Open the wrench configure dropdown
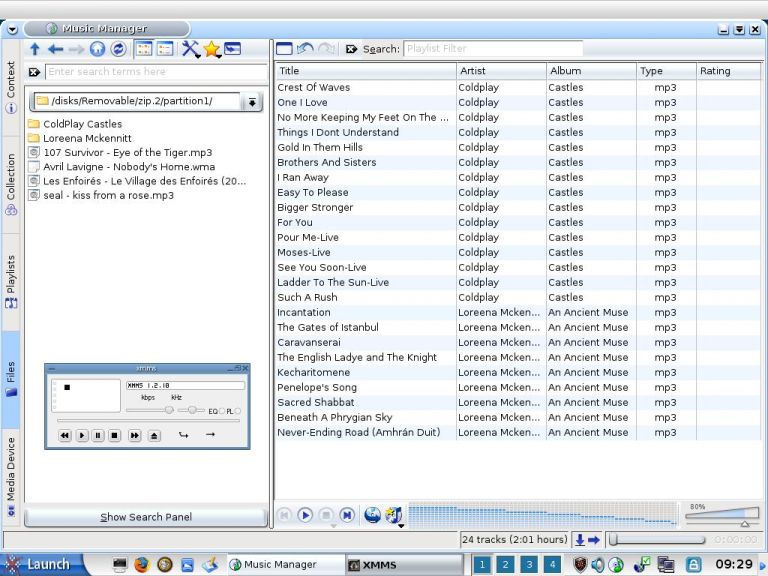 pos(191,49)
